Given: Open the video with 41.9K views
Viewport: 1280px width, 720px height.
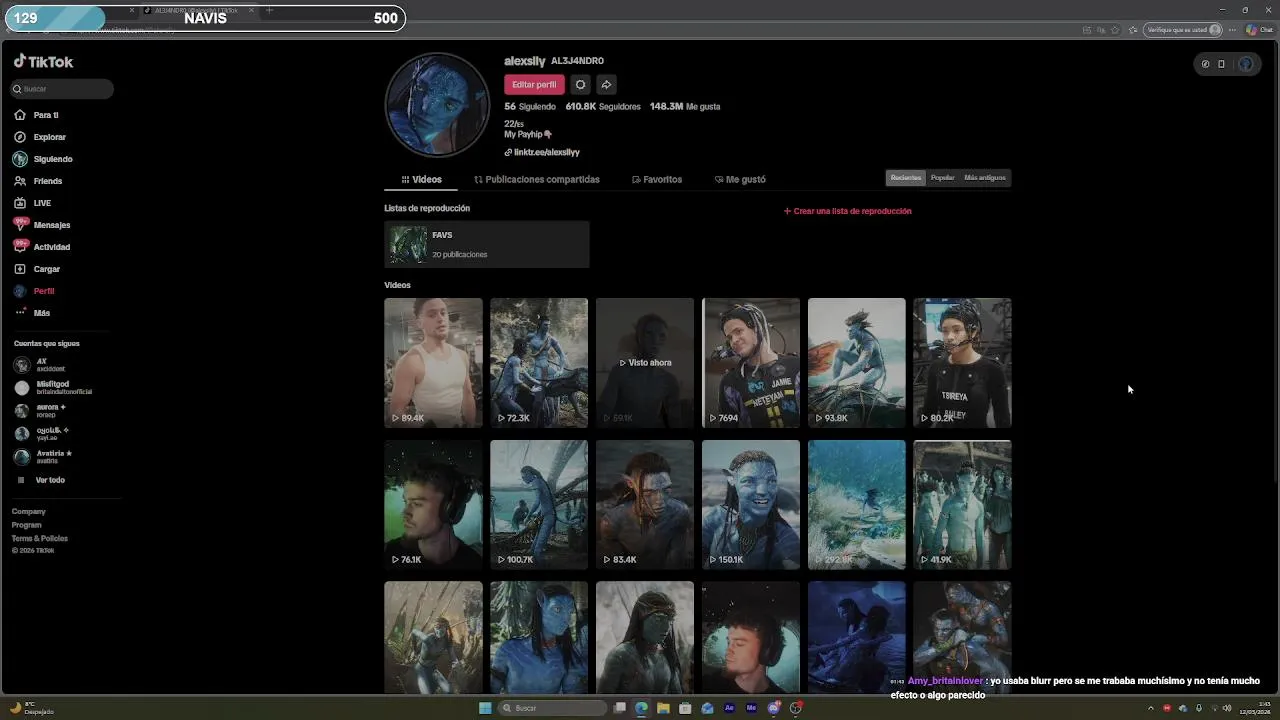Looking at the screenshot, I should coord(962,505).
